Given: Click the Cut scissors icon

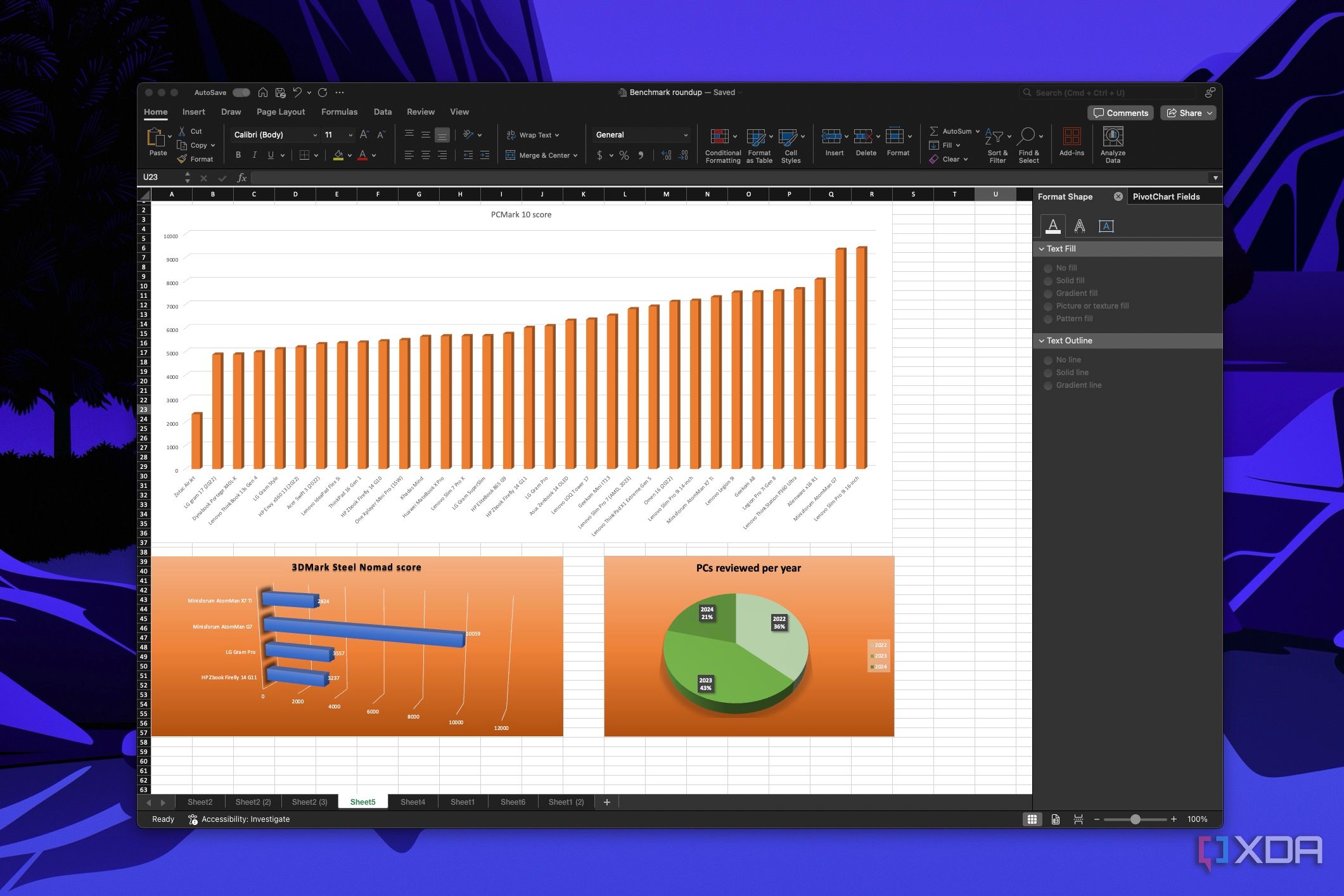Looking at the screenshot, I should point(182,131).
